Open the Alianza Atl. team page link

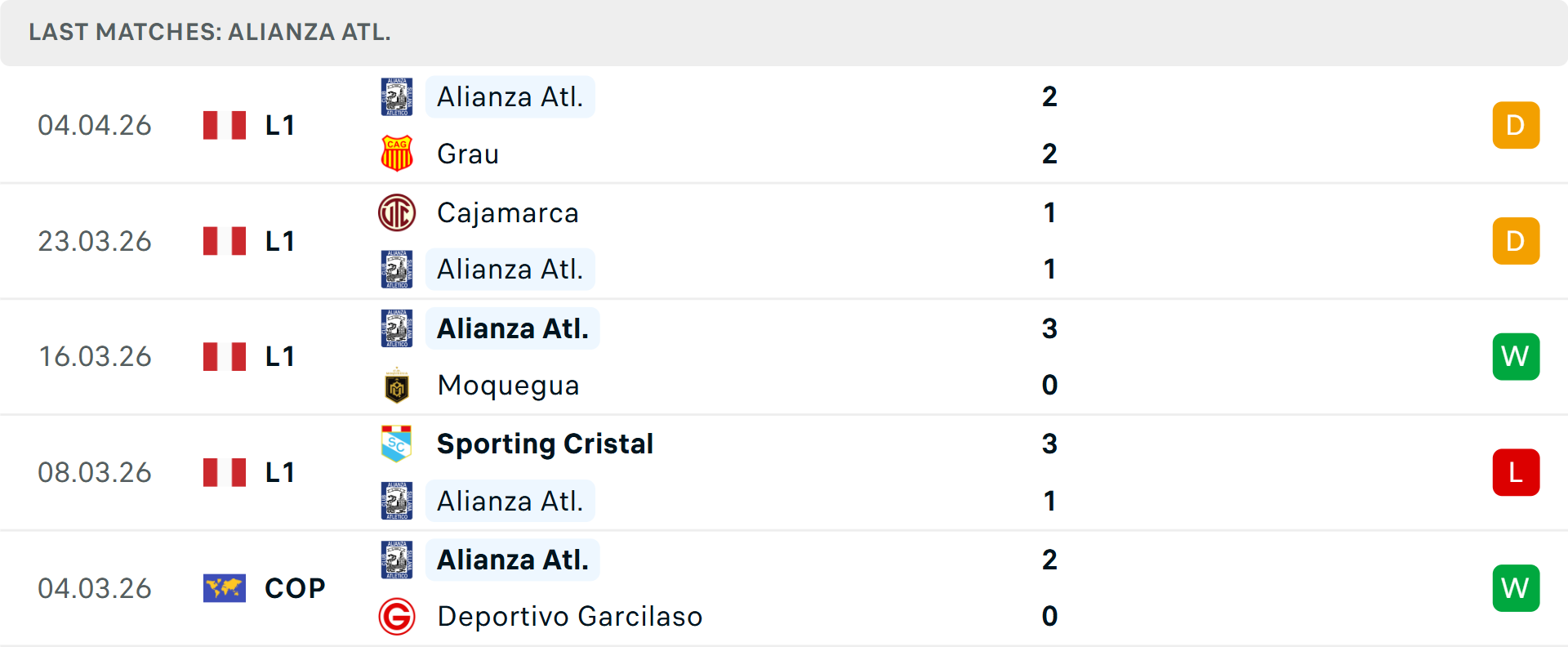(x=510, y=96)
